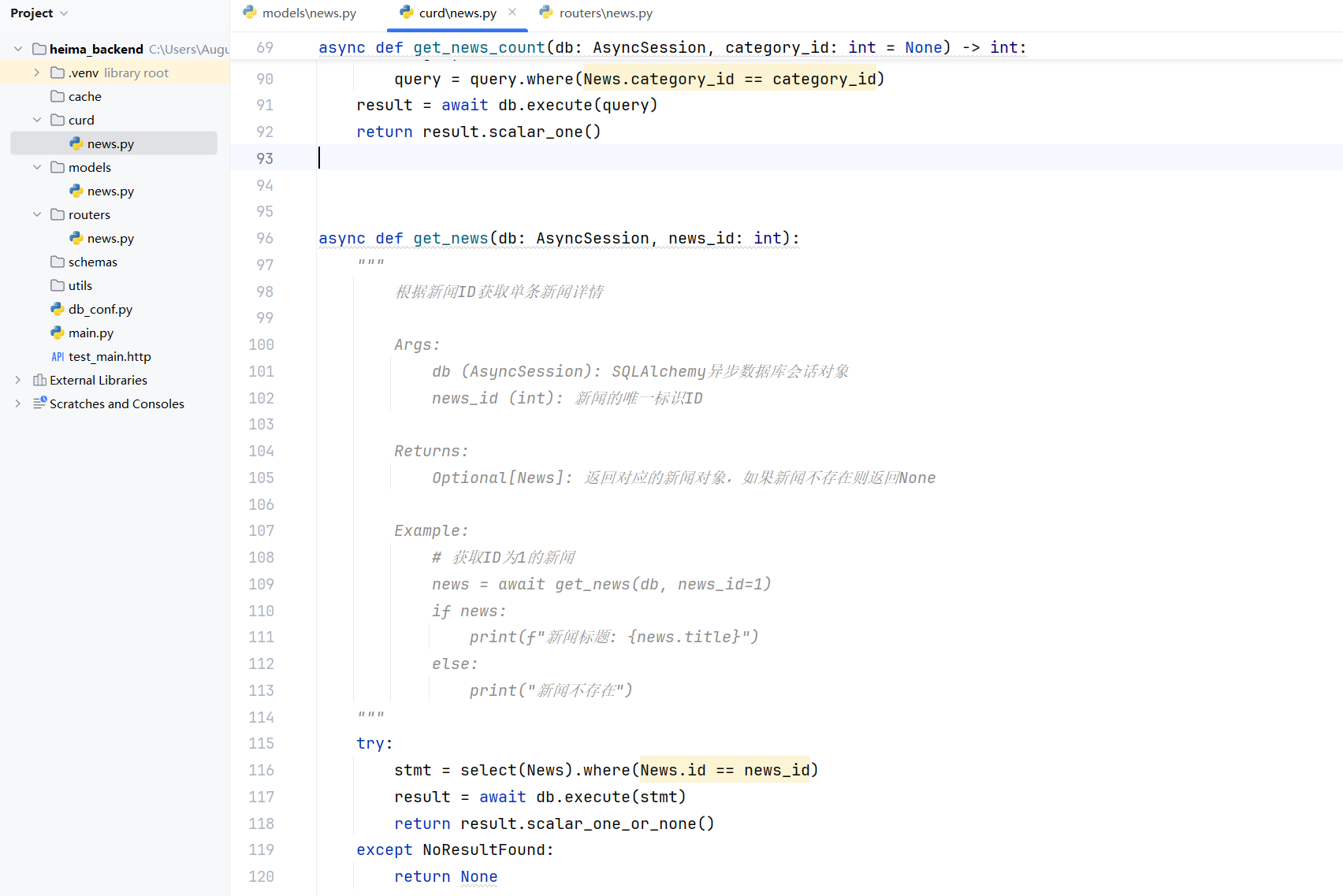Screen dimensions: 1343x896
Task: Open the schemas folder in the project tree
Action: [92, 262]
